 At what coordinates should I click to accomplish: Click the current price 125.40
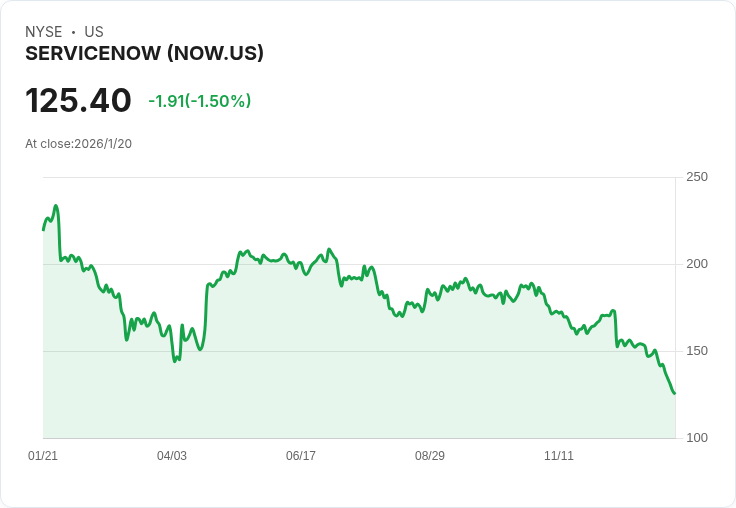(78, 101)
